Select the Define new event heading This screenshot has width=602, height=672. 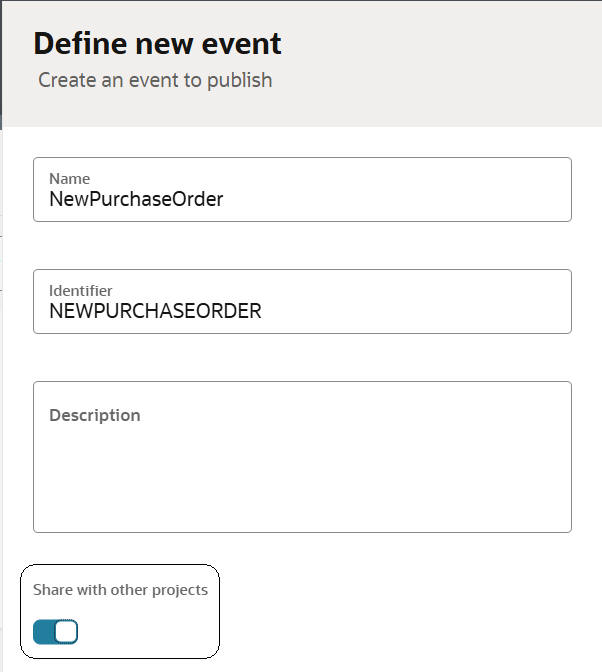click(x=158, y=44)
